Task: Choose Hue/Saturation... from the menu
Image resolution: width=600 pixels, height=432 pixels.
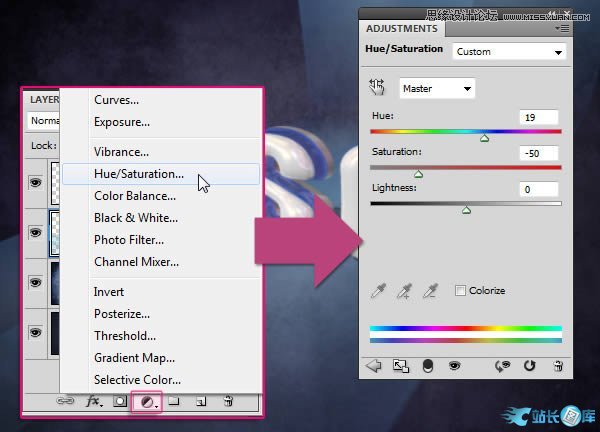Action: coord(139,174)
